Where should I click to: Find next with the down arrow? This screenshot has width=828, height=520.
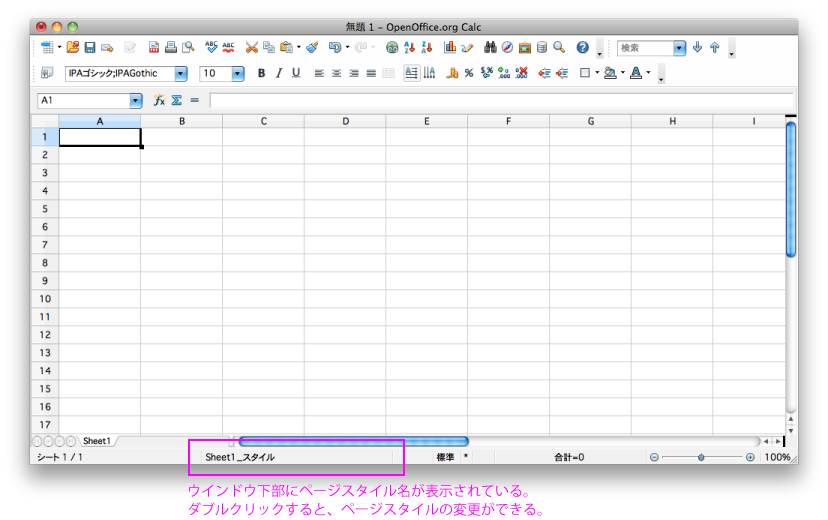pyautogui.click(x=698, y=48)
